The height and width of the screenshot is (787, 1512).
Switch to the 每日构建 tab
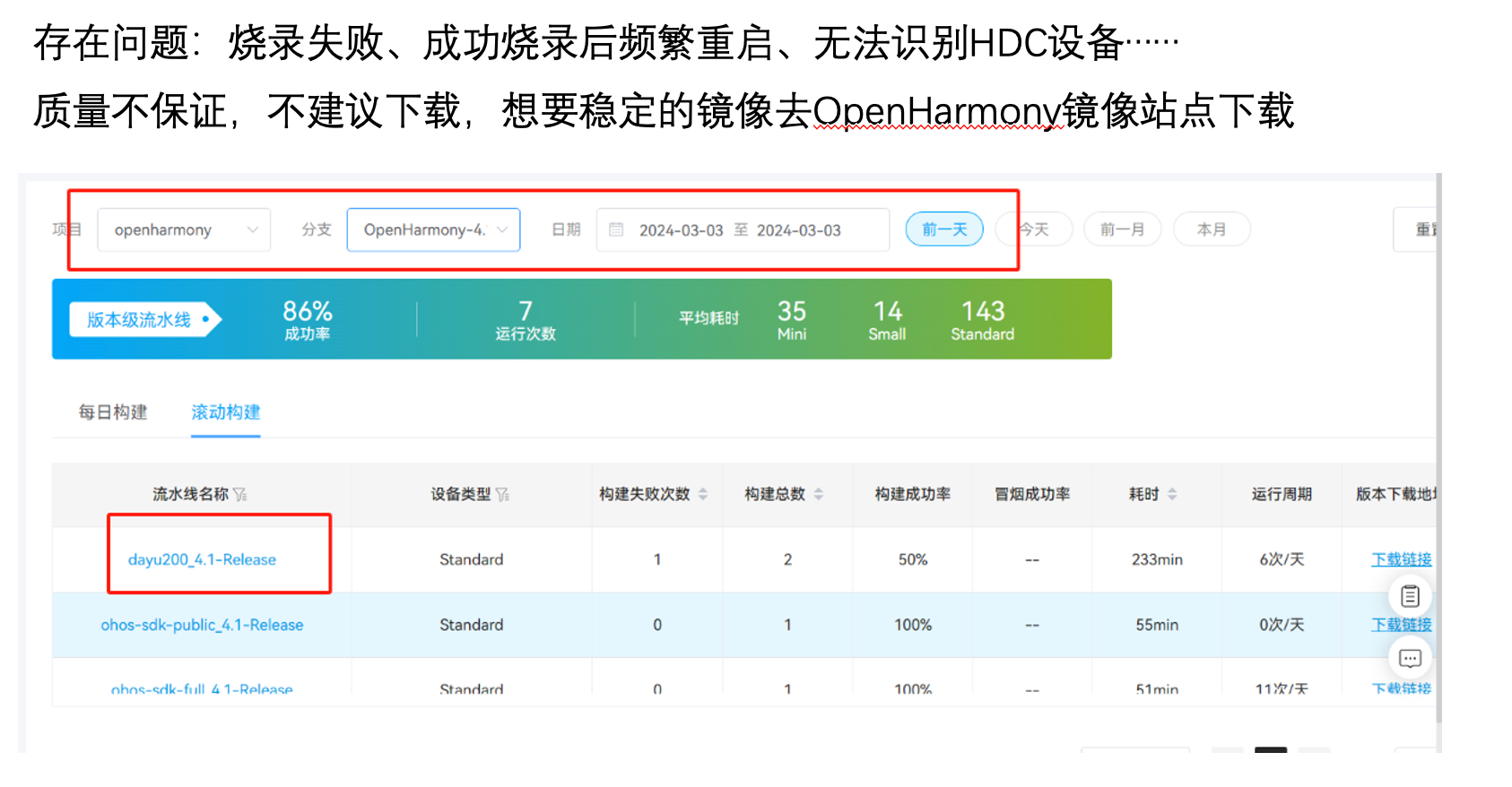(x=113, y=412)
